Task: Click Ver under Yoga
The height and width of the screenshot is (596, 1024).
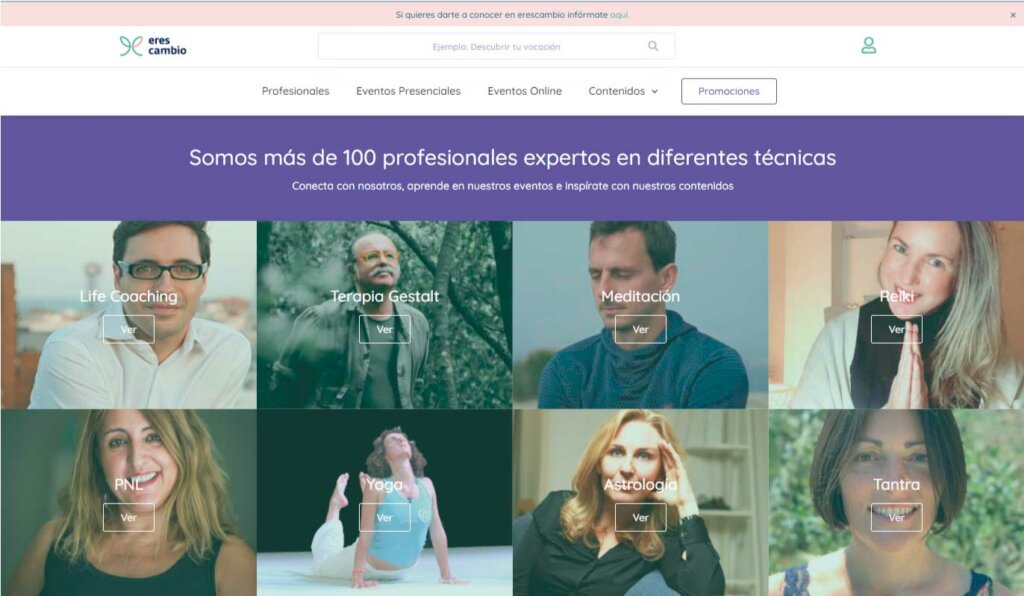Action: [x=385, y=517]
